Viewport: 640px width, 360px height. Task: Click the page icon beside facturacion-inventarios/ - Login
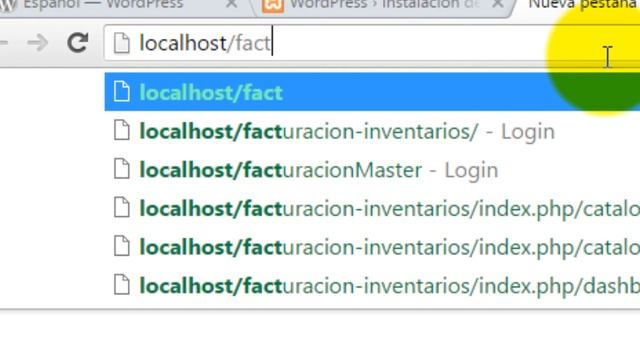[x=122, y=131]
